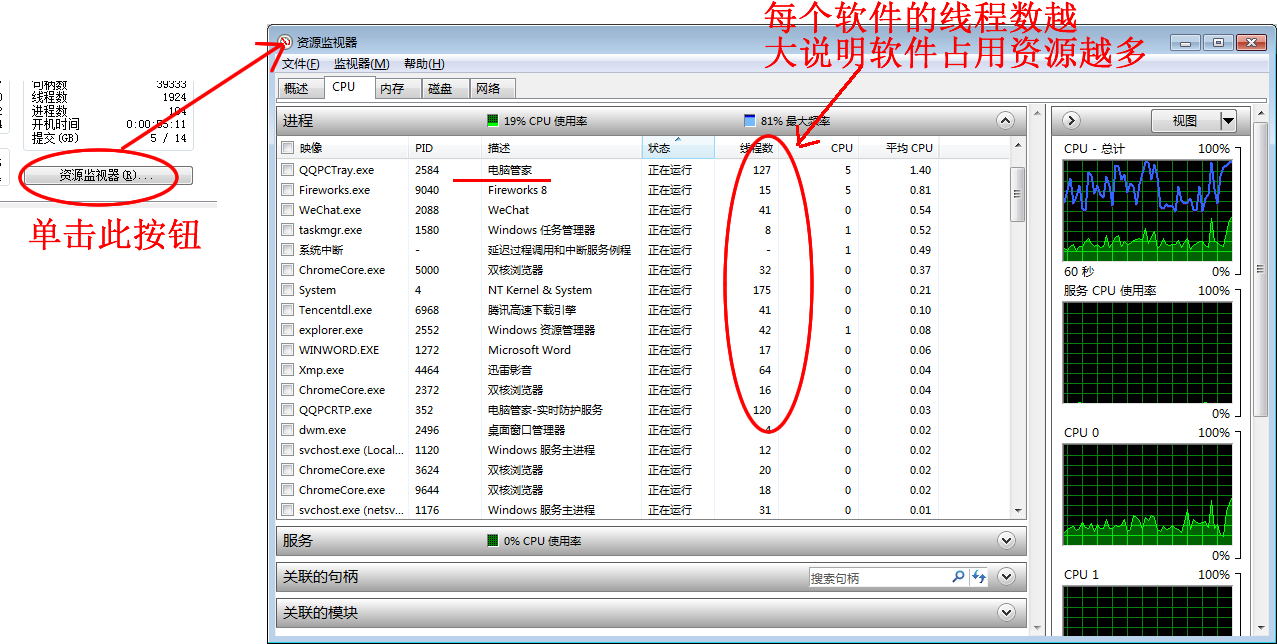Check the 映像 select-all checkbox in the header
Viewport: 1277px width, 644px height.
[287, 147]
